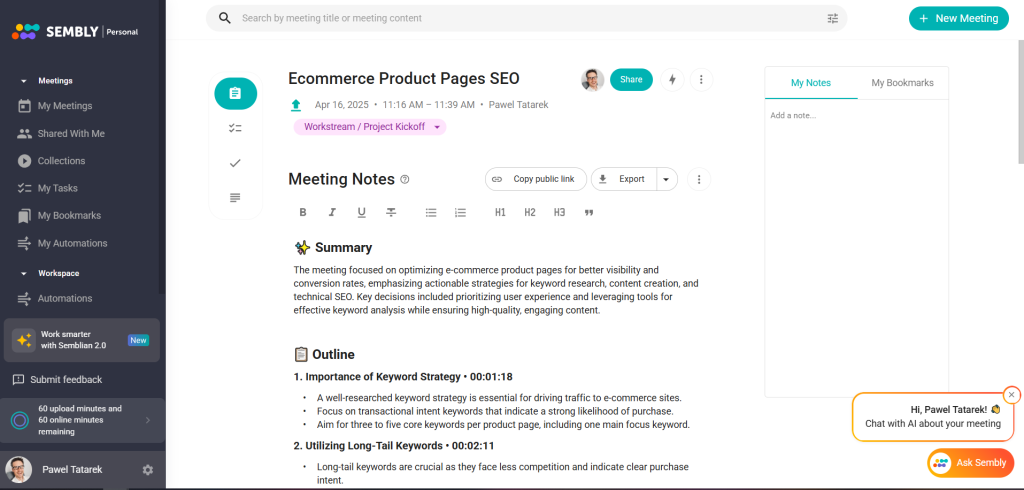Open the meeting notes clipboard view
This screenshot has height=490, width=1024.
[x=235, y=93]
